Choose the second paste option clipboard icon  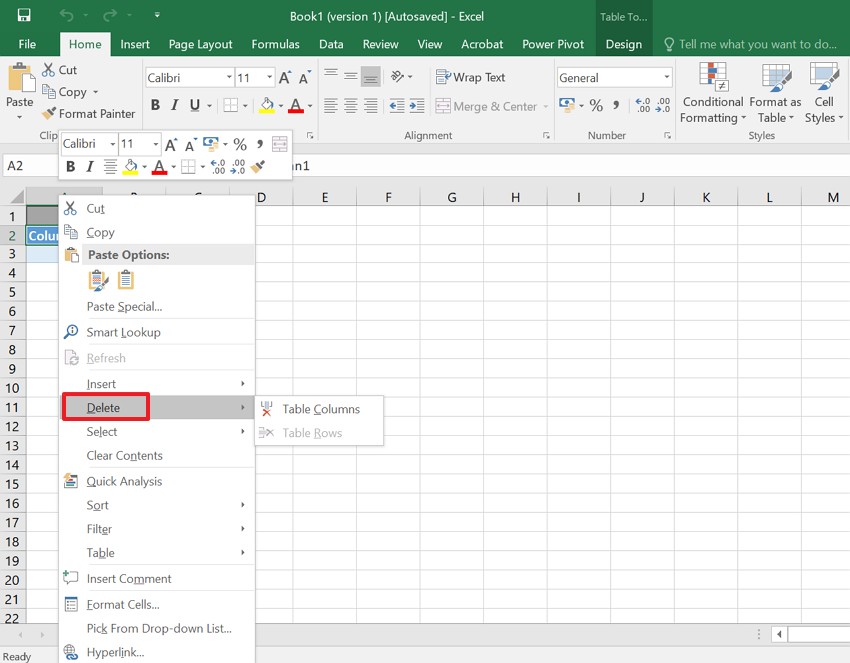coord(126,280)
